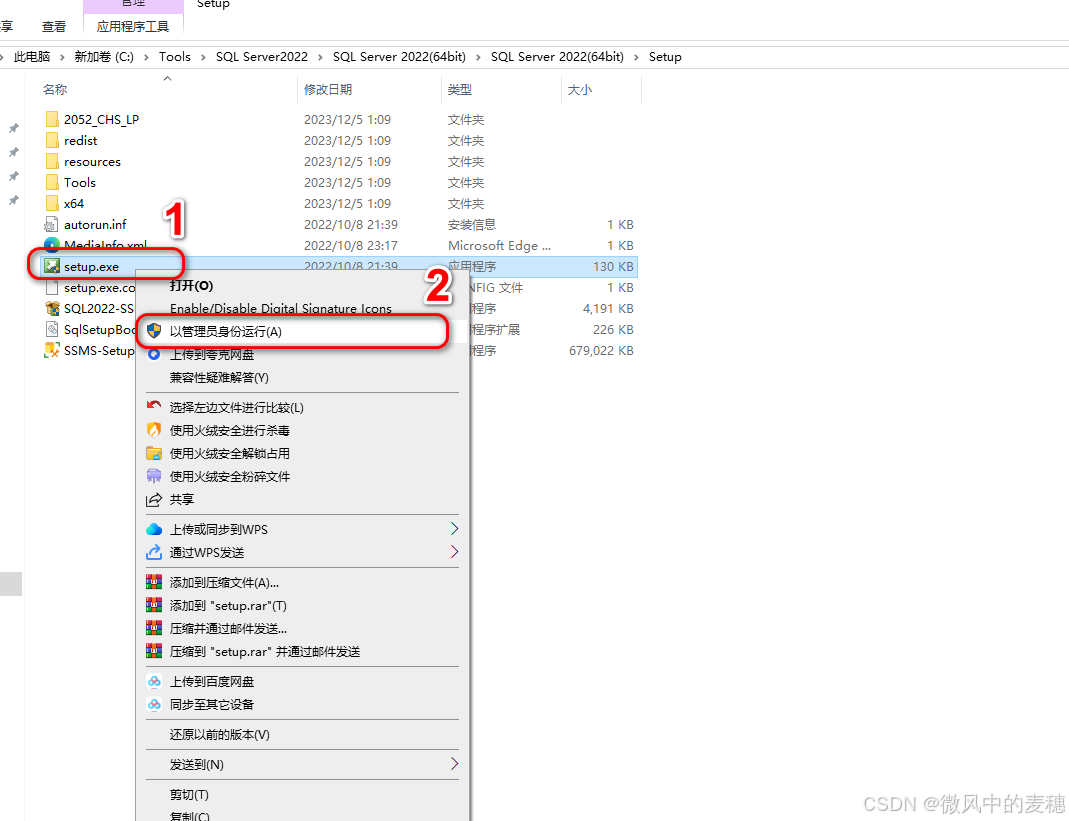
Task: Click the Tools folder icon
Action: pos(52,183)
